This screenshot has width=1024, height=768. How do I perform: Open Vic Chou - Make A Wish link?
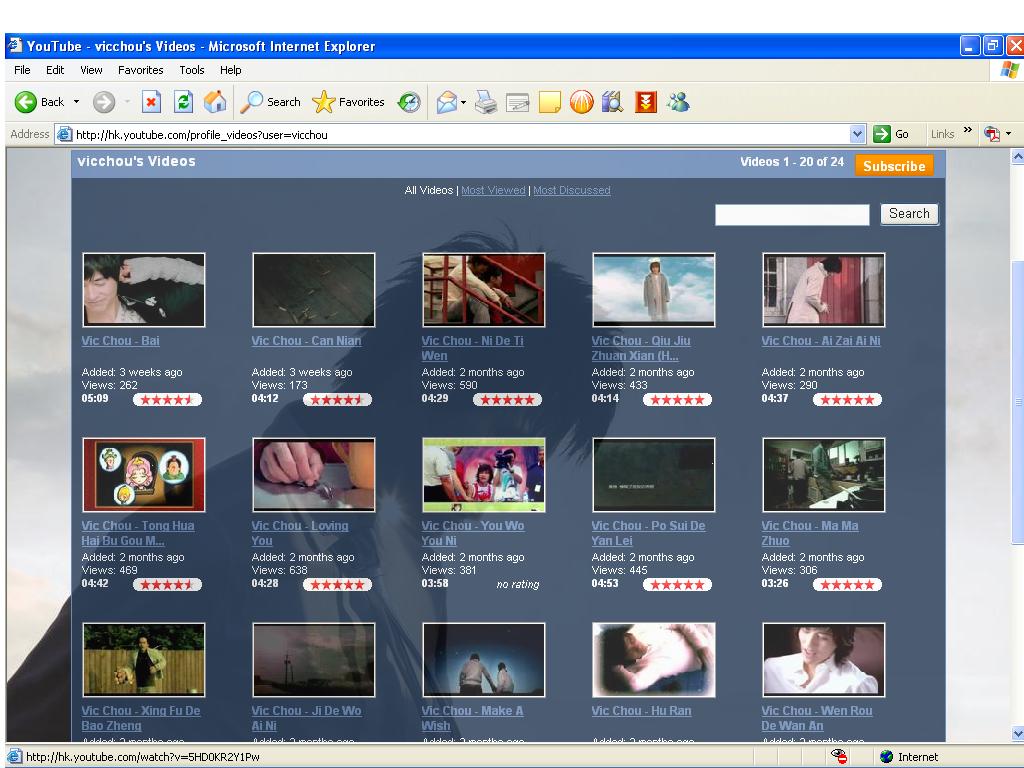472,718
